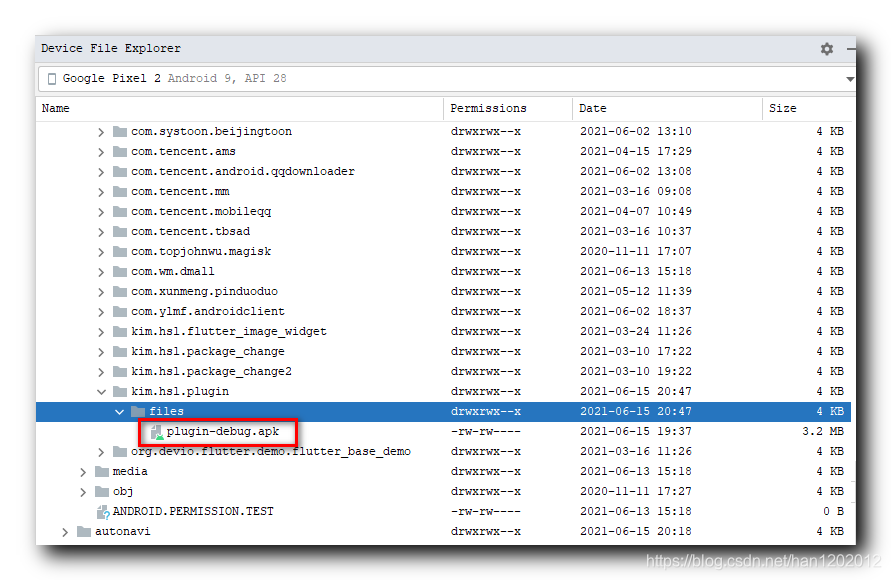891x580 pixels.
Task: Select the com.ylmf.androidclient folder name
Action: click(x=208, y=311)
